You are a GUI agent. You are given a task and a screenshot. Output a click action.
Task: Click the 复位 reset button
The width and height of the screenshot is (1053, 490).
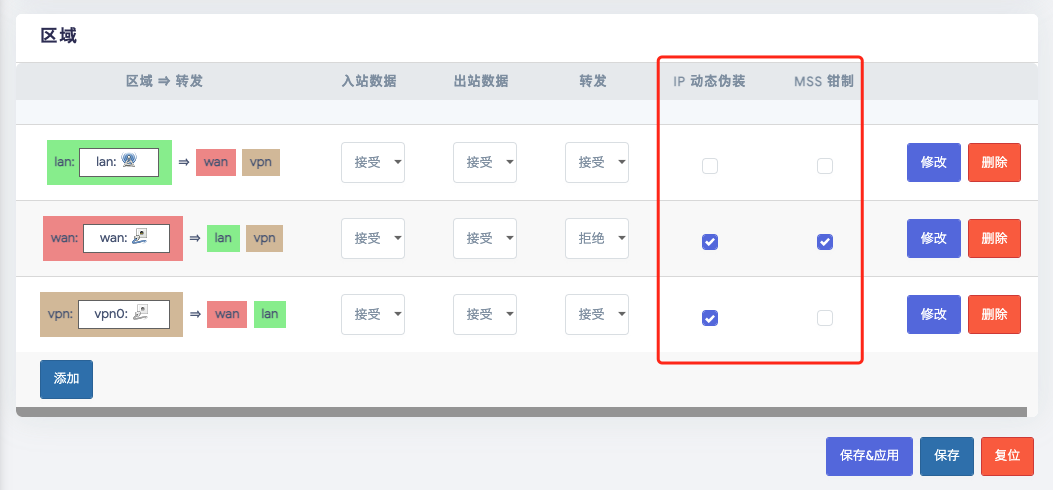(1007, 456)
